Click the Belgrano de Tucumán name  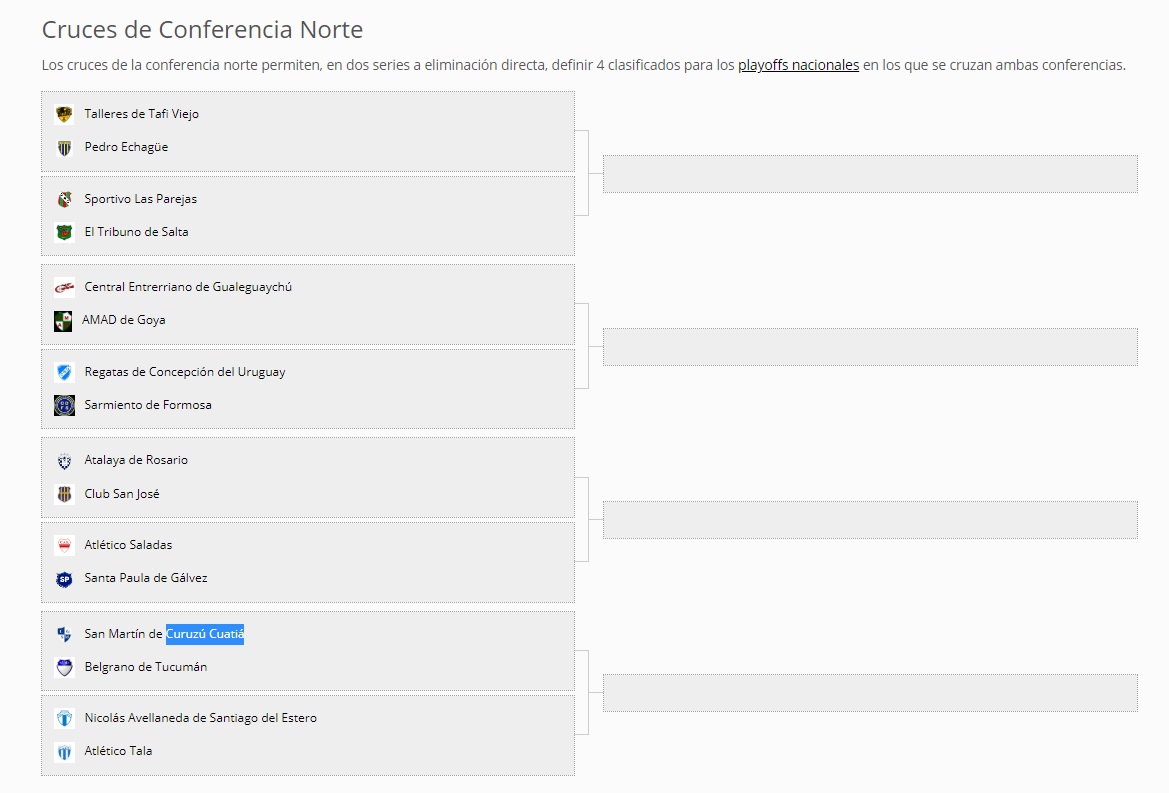tap(145, 667)
